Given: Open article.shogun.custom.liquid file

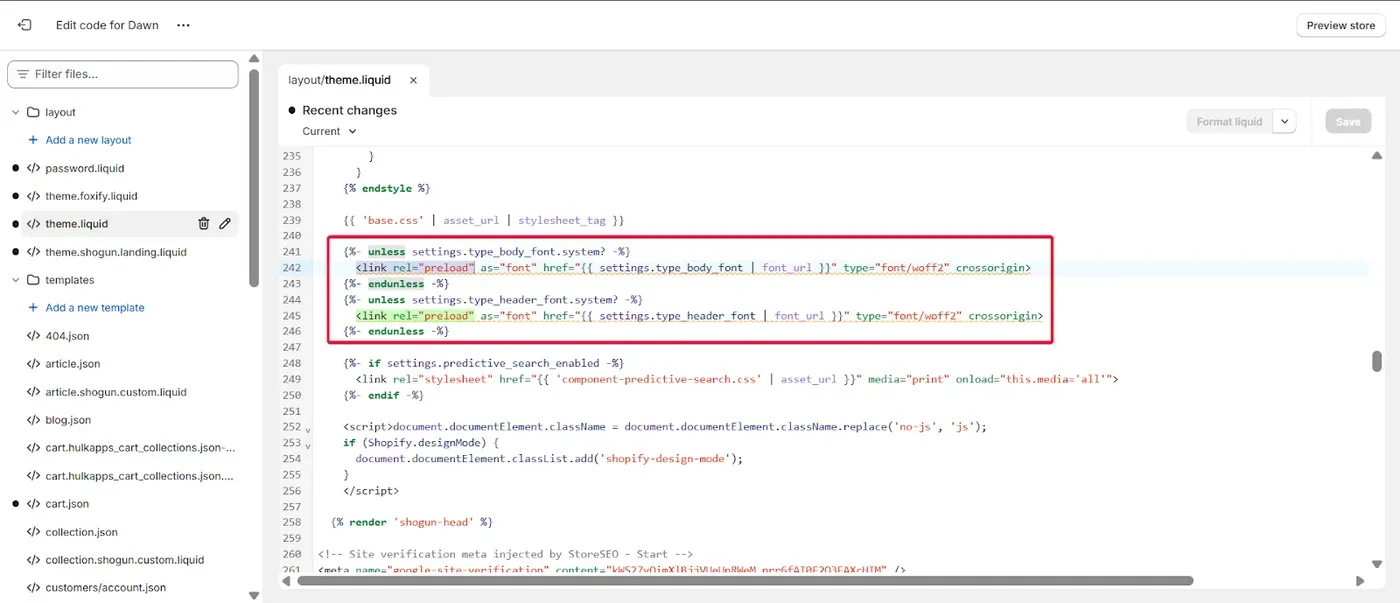Looking at the screenshot, I should point(116,392).
